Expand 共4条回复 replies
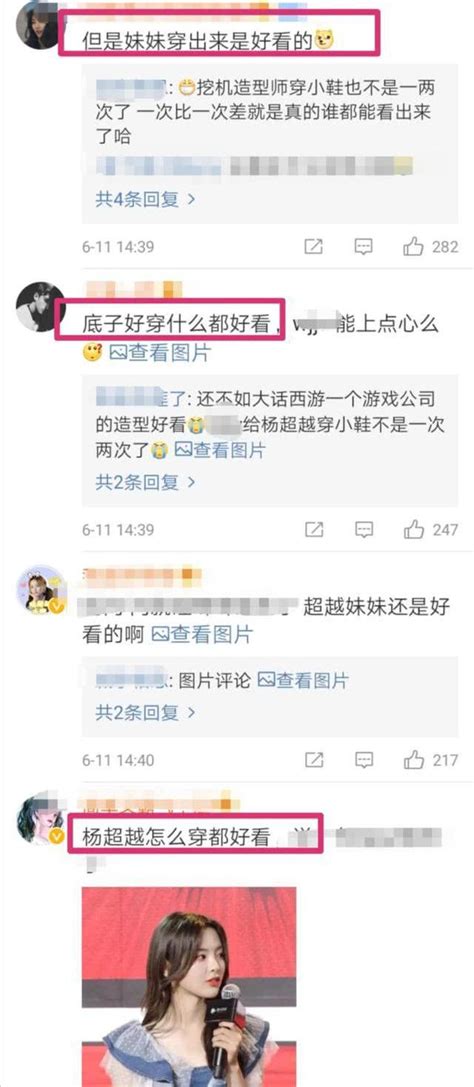 (x=146, y=200)
